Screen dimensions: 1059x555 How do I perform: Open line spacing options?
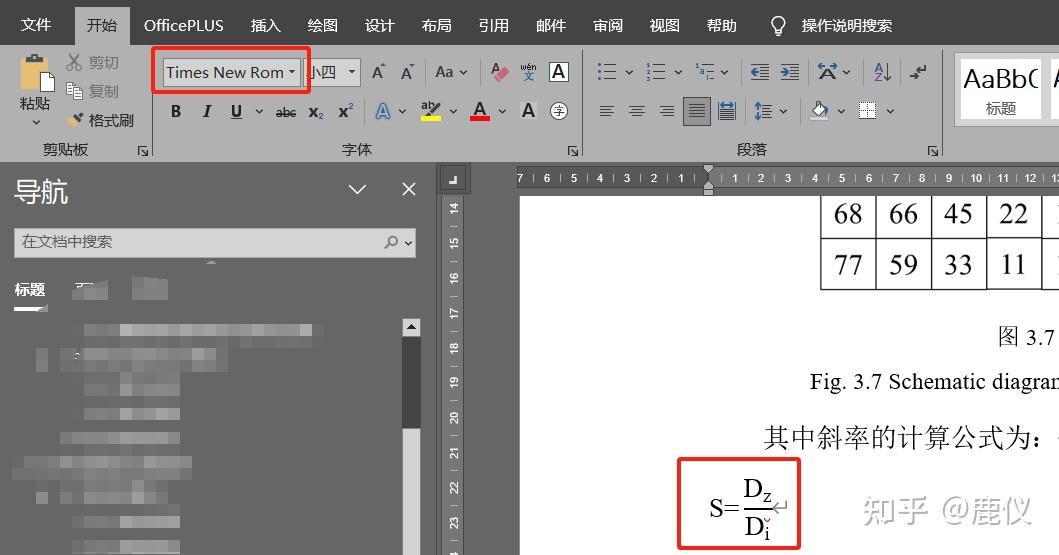pos(763,111)
